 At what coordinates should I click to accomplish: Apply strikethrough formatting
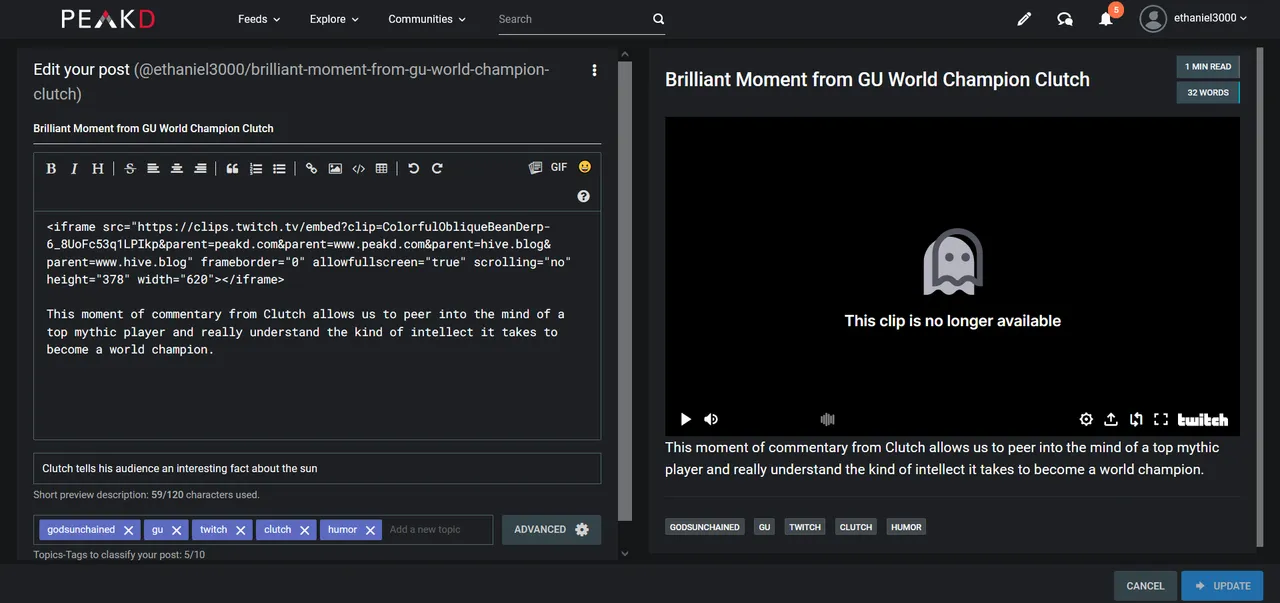130,169
